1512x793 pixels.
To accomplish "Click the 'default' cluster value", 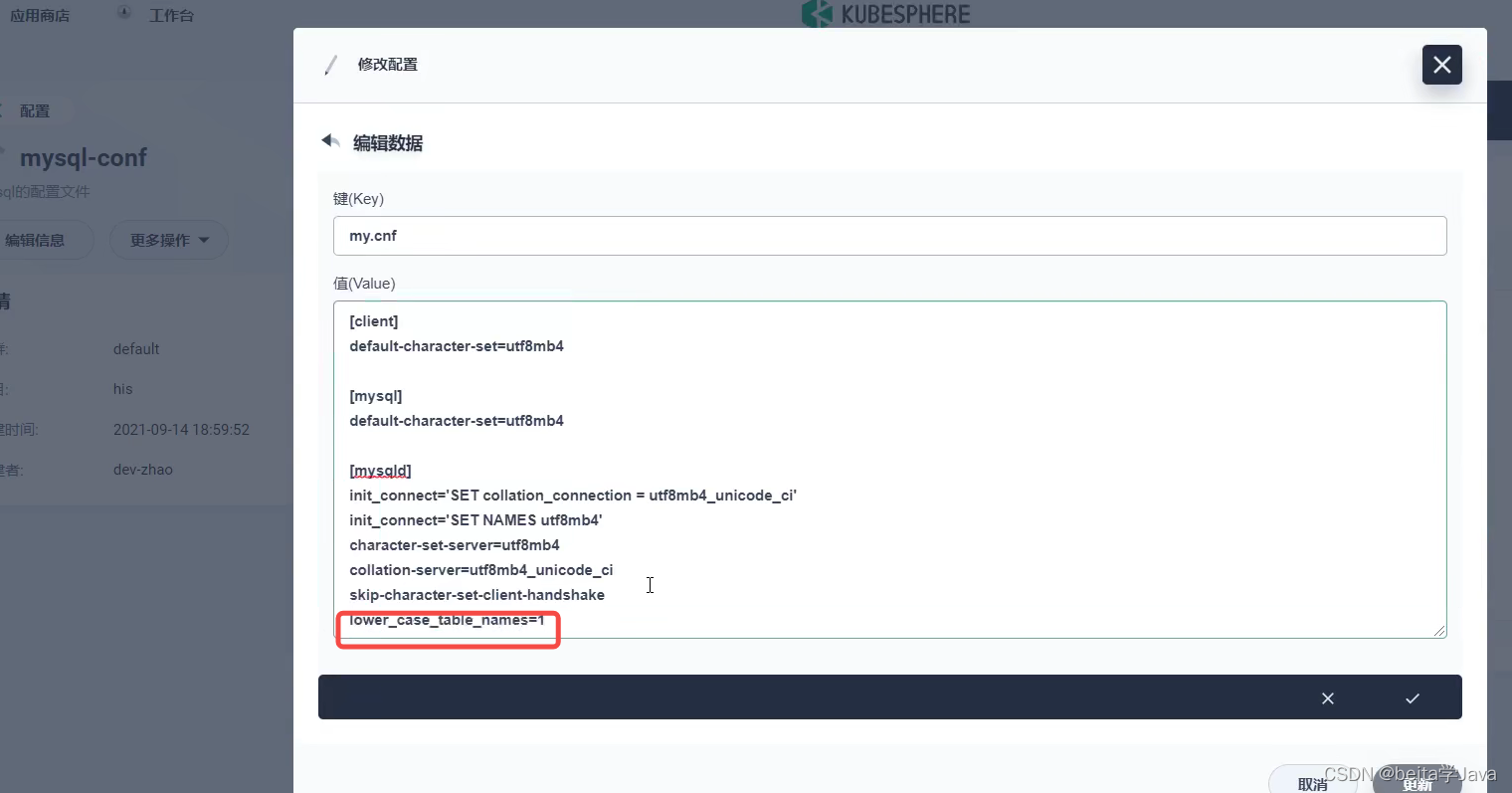I will coord(136,349).
